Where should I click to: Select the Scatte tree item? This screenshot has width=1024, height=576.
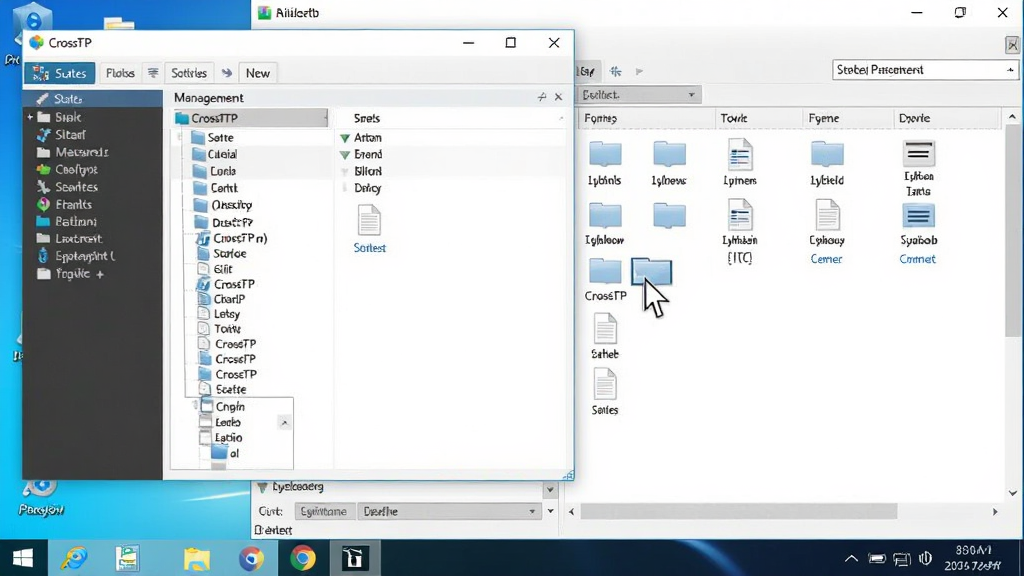[x=231, y=389]
